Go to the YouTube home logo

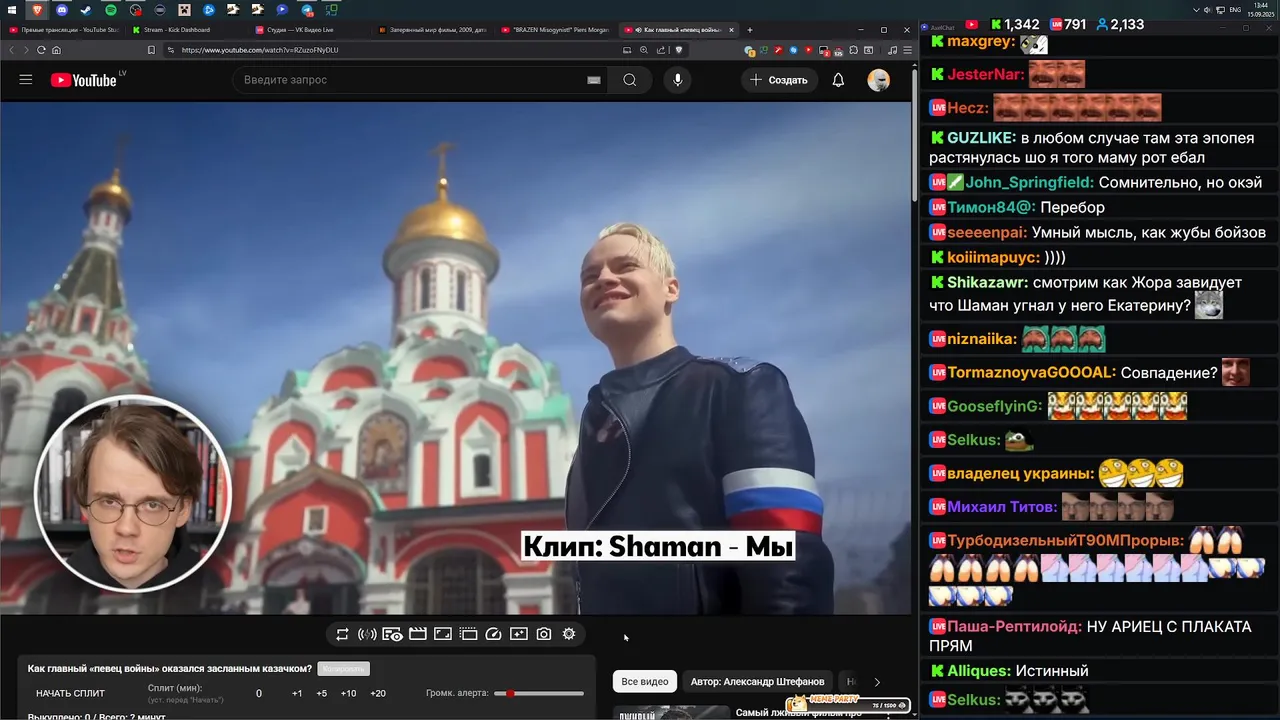84,80
